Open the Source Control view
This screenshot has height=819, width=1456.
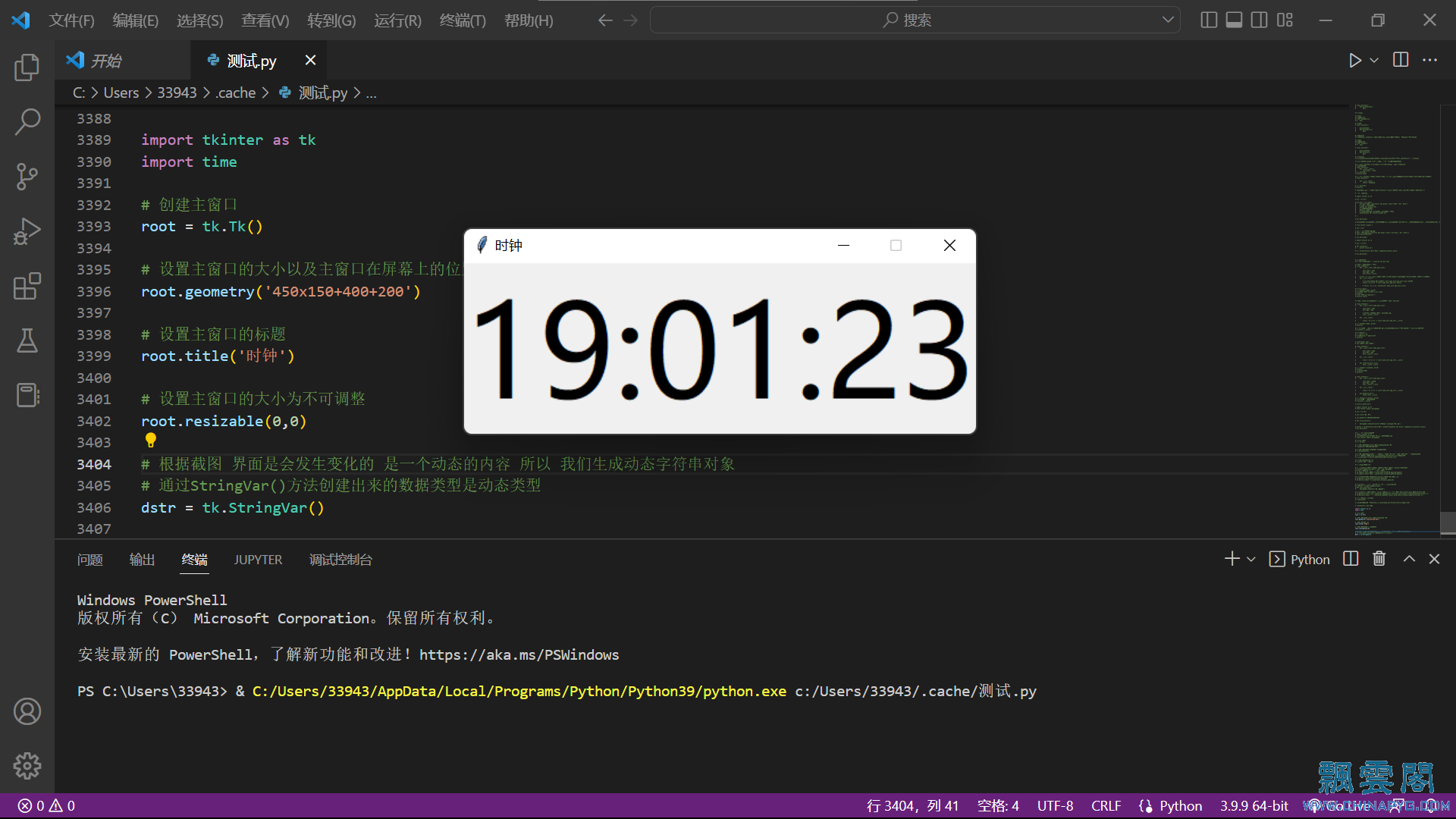[x=27, y=176]
